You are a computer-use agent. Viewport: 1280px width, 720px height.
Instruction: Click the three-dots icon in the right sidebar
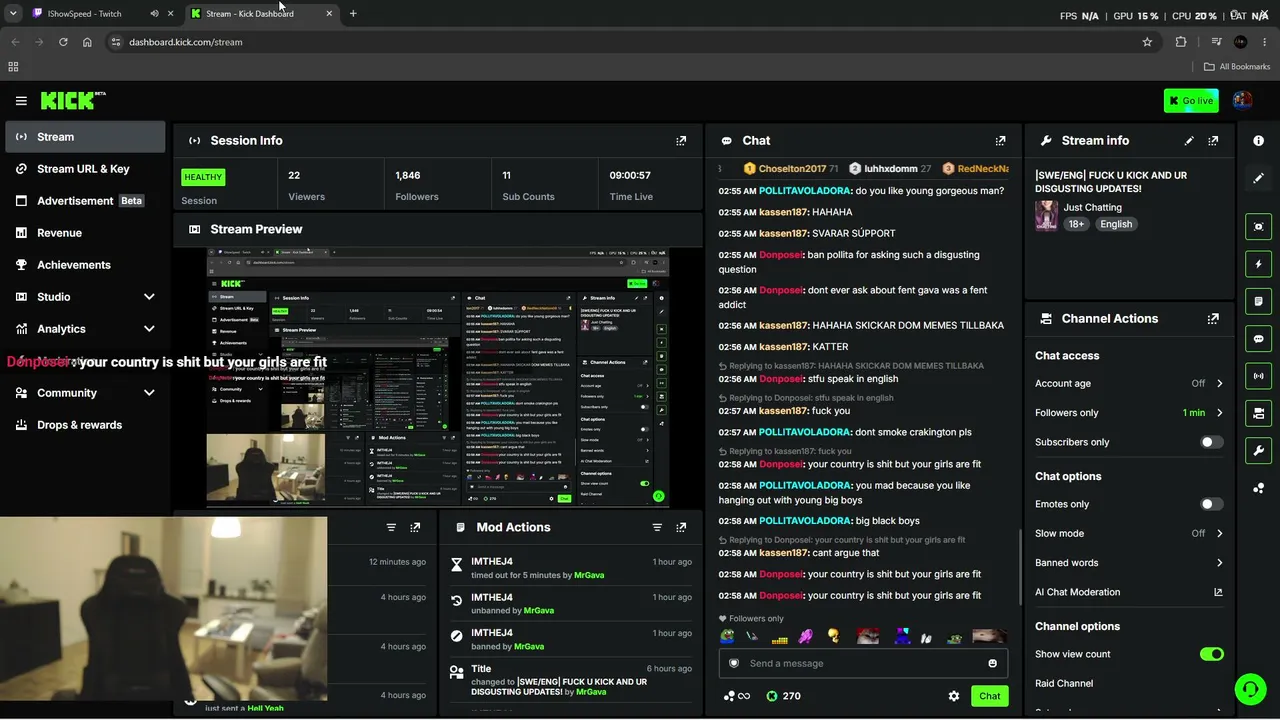(x=1258, y=488)
